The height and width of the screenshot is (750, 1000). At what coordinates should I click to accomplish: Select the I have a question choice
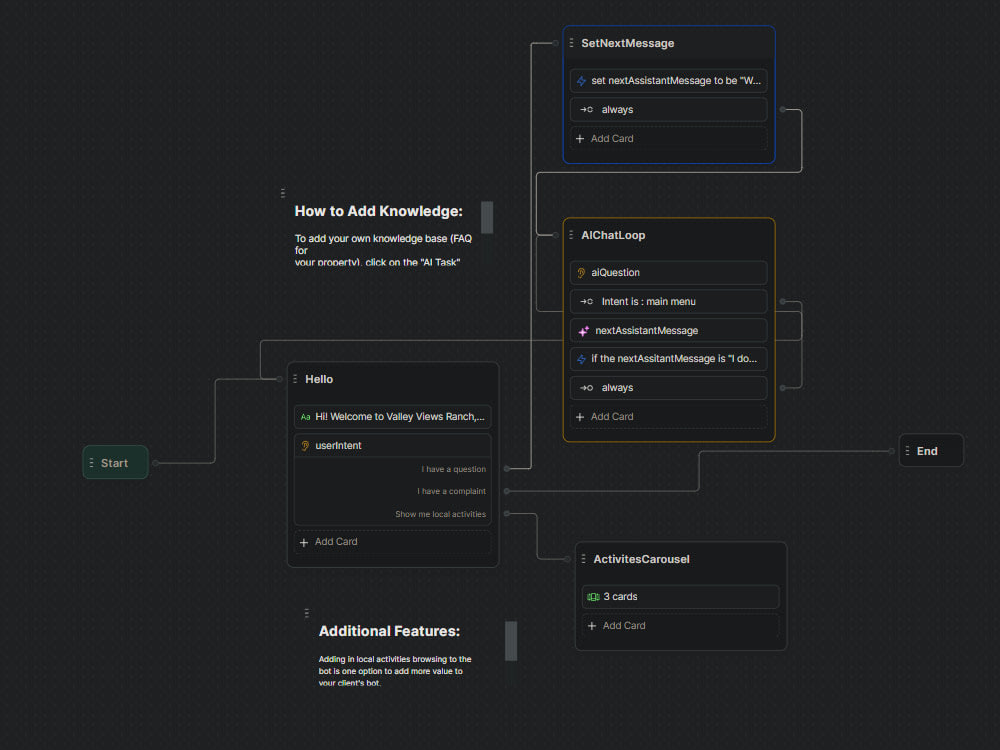(453, 469)
